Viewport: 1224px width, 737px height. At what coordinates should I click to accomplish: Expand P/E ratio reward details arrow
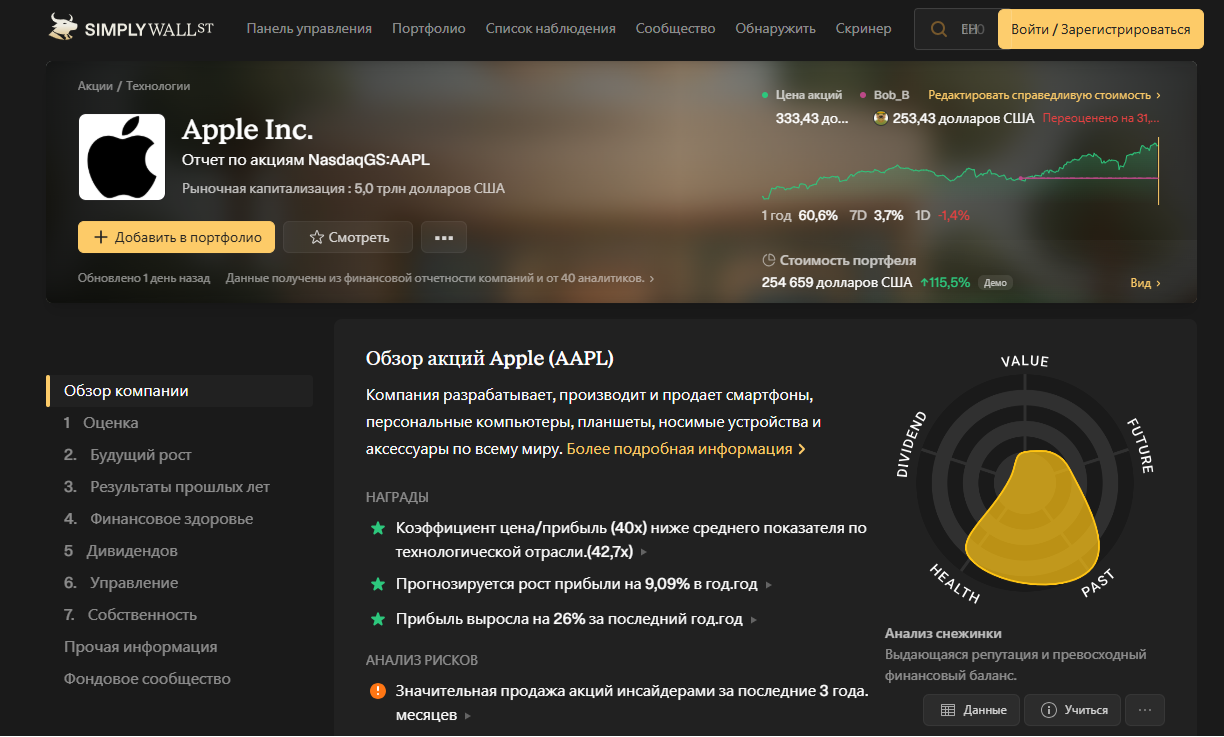tap(644, 552)
